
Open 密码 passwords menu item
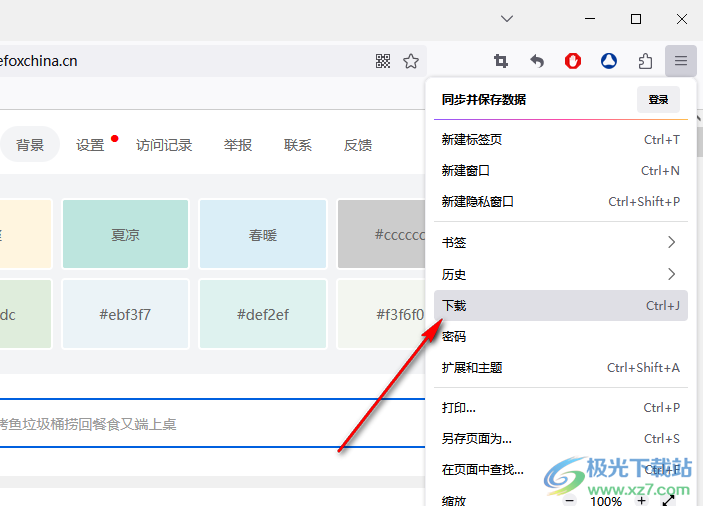pyautogui.click(x=560, y=337)
